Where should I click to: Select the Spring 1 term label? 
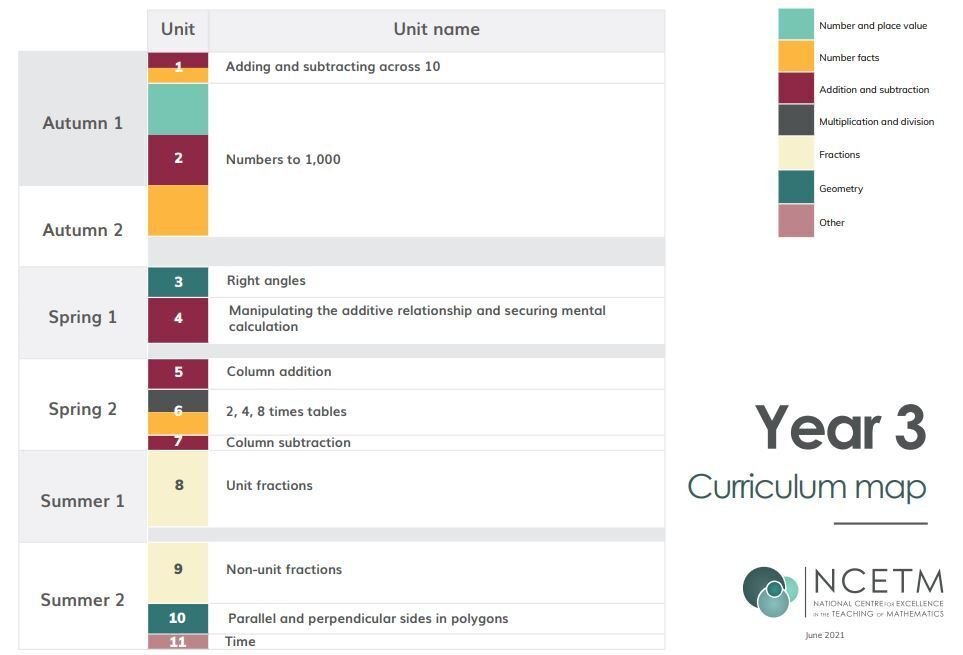coord(82,317)
